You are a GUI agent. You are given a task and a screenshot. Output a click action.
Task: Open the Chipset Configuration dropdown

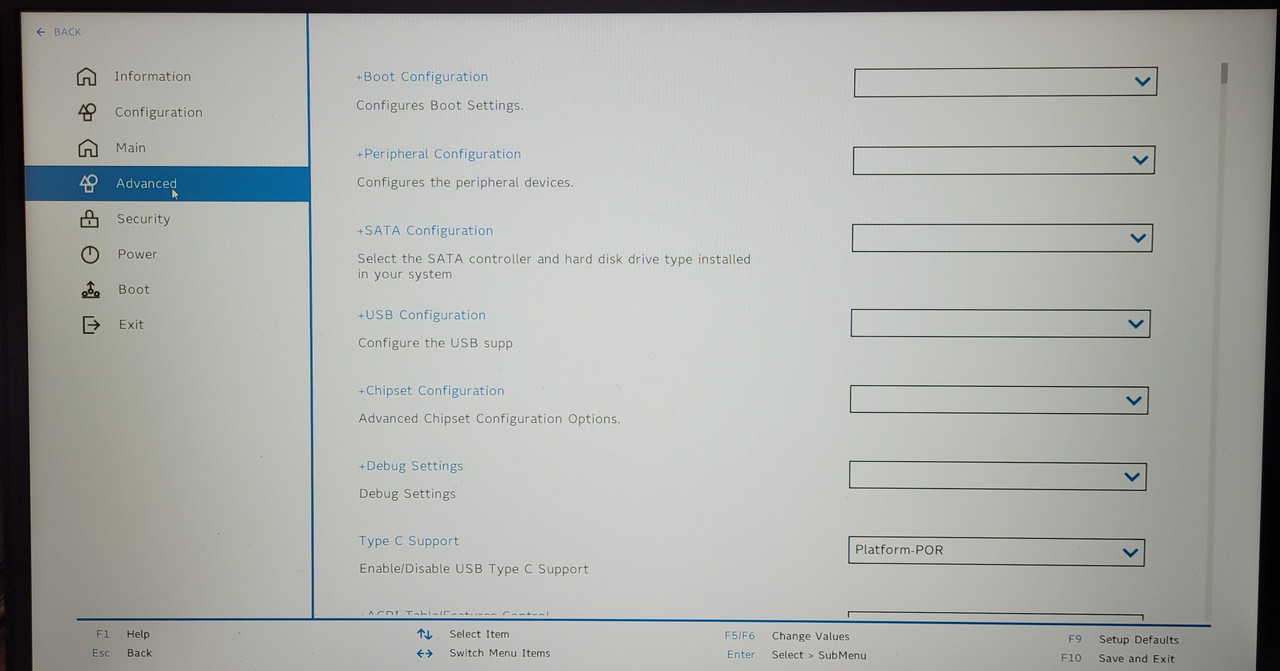click(x=999, y=400)
